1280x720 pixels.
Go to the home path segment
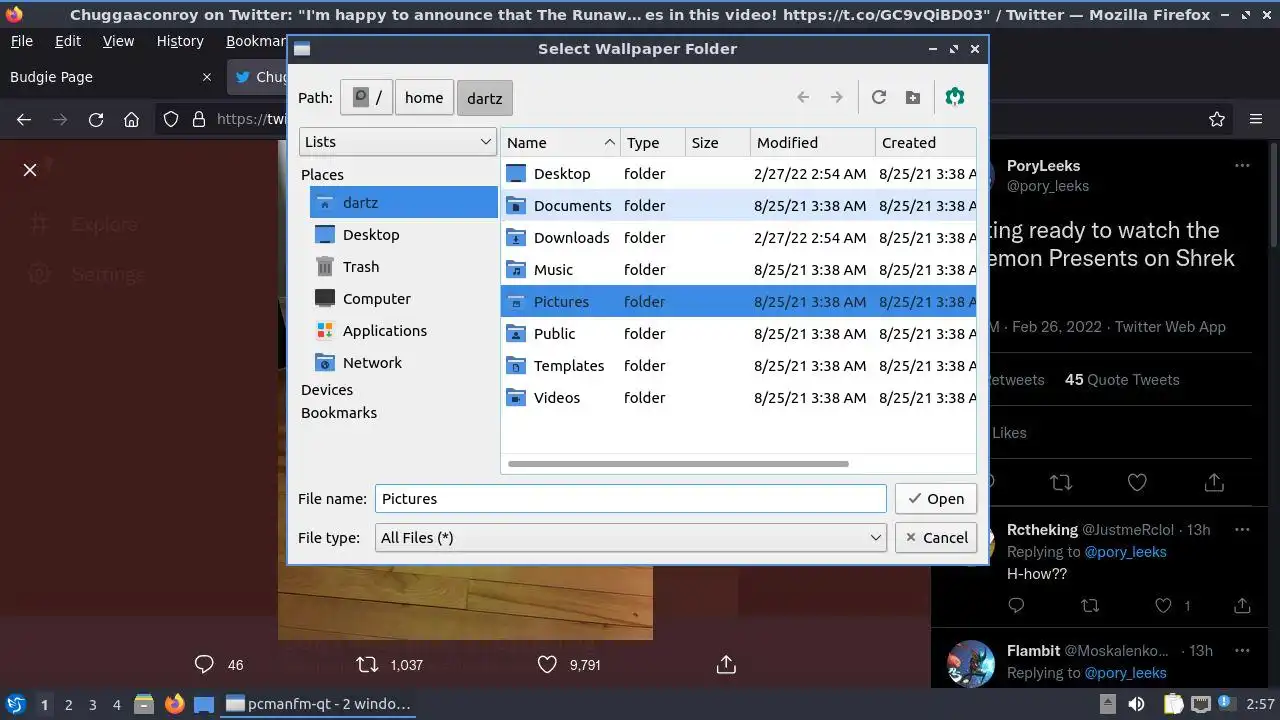[x=424, y=97]
